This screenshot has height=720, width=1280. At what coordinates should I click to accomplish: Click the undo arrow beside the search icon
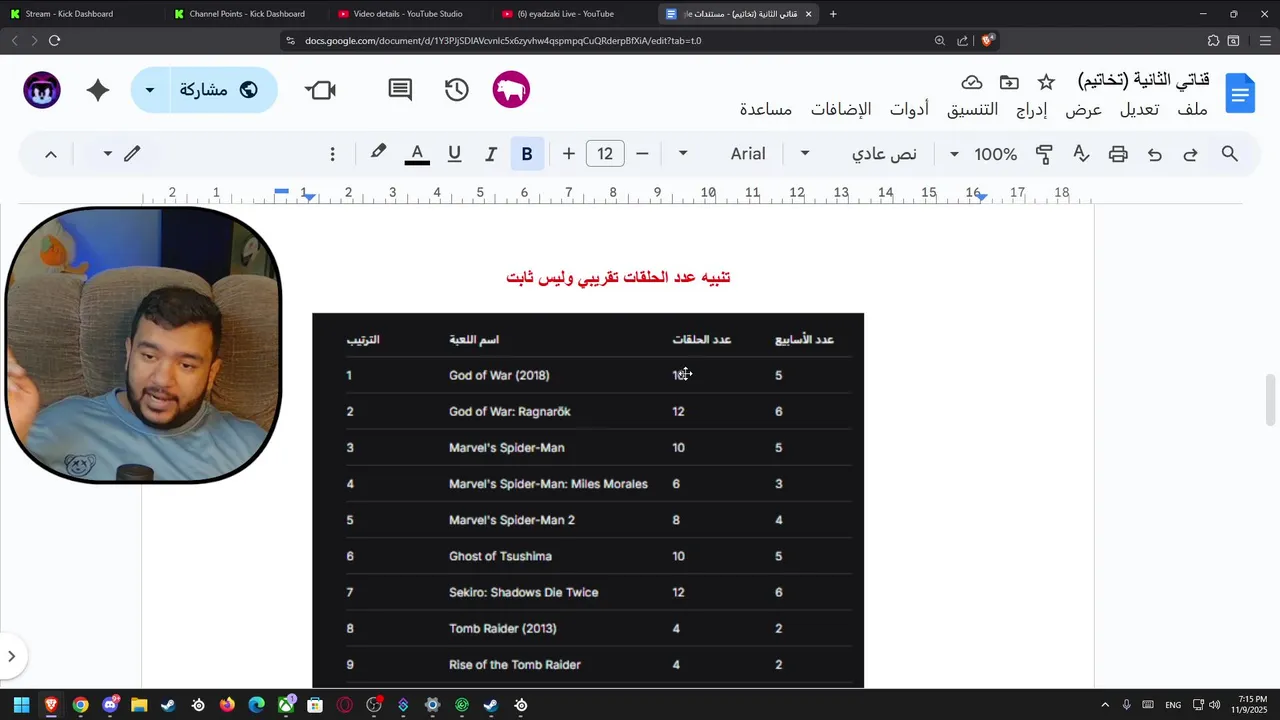tap(1190, 154)
